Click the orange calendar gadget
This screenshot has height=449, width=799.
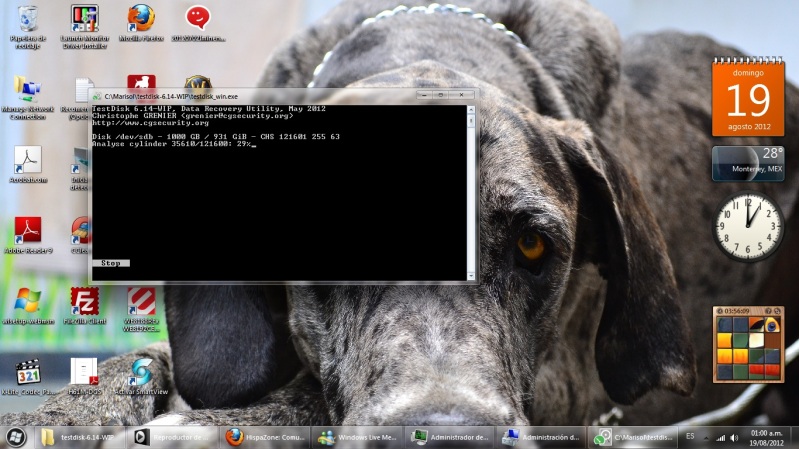(x=747, y=97)
